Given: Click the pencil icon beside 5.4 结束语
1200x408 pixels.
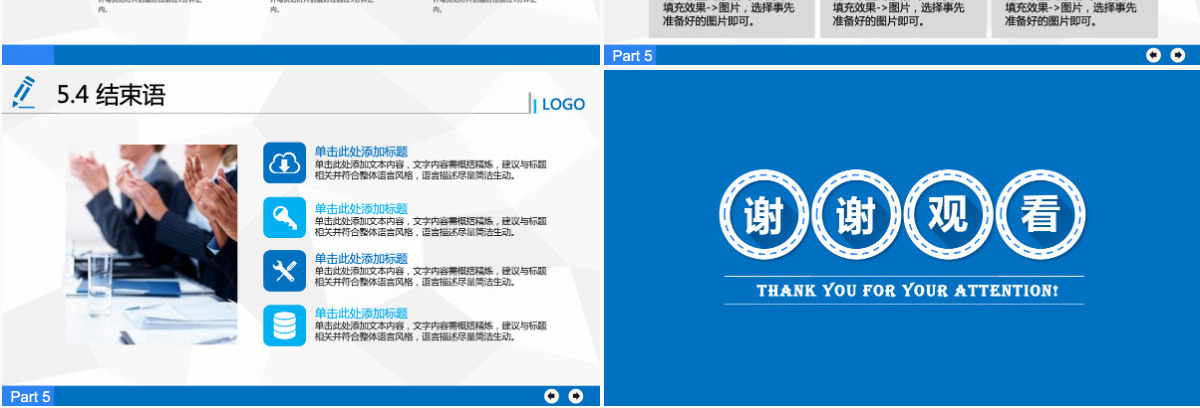Looking at the screenshot, I should point(24,93).
